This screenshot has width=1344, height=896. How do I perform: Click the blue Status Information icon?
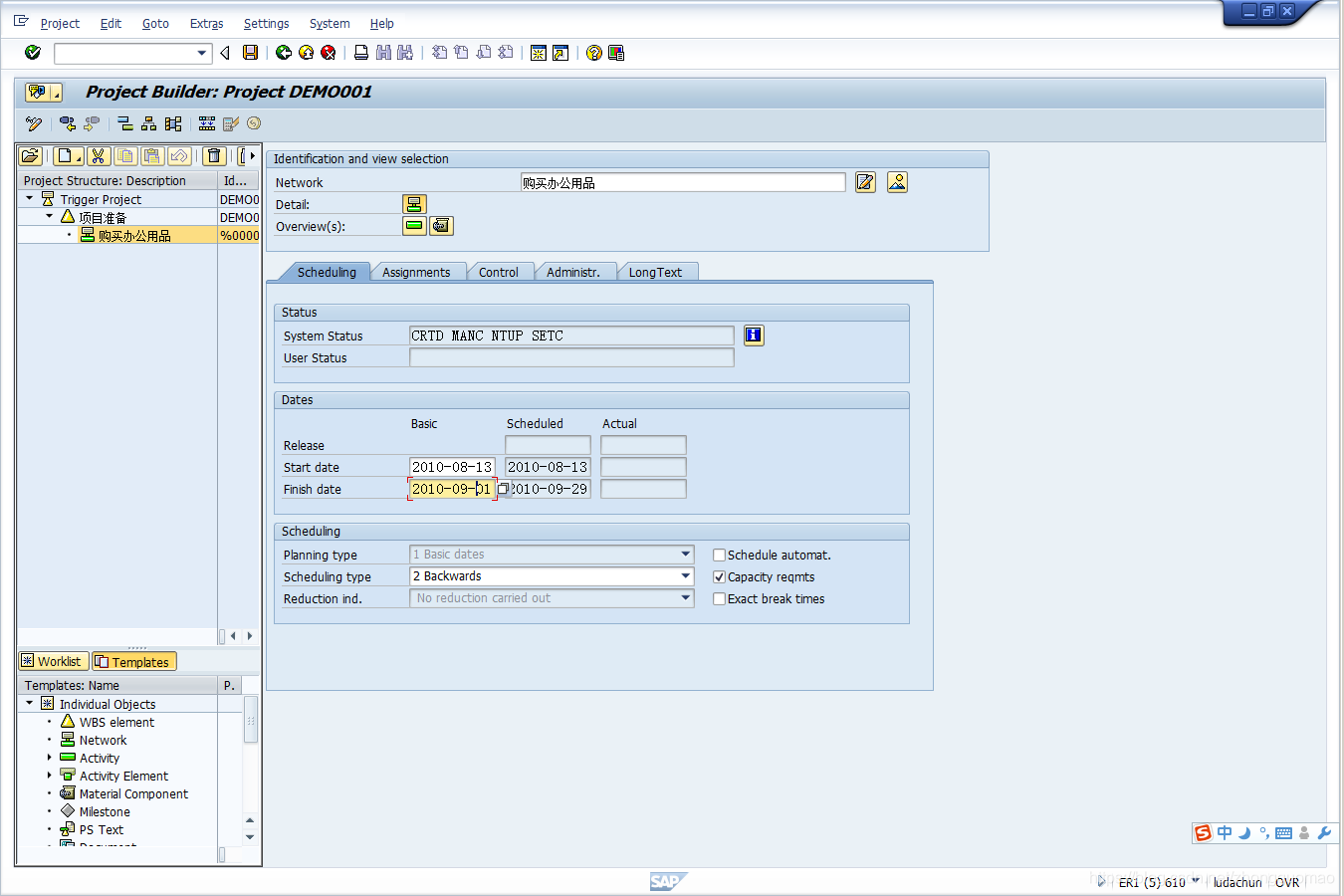(x=754, y=336)
